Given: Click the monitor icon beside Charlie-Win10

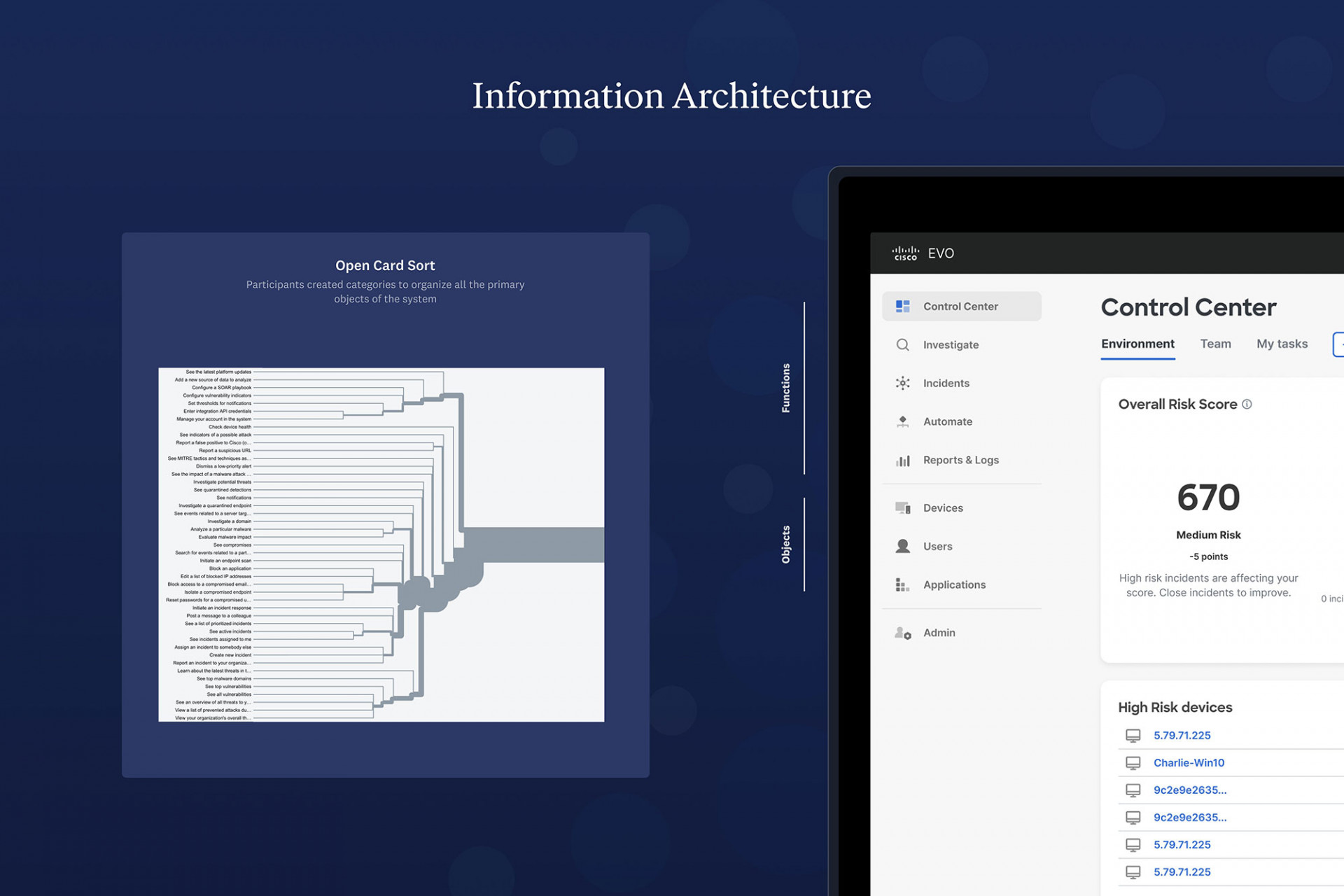Looking at the screenshot, I should click(x=1134, y=762).
